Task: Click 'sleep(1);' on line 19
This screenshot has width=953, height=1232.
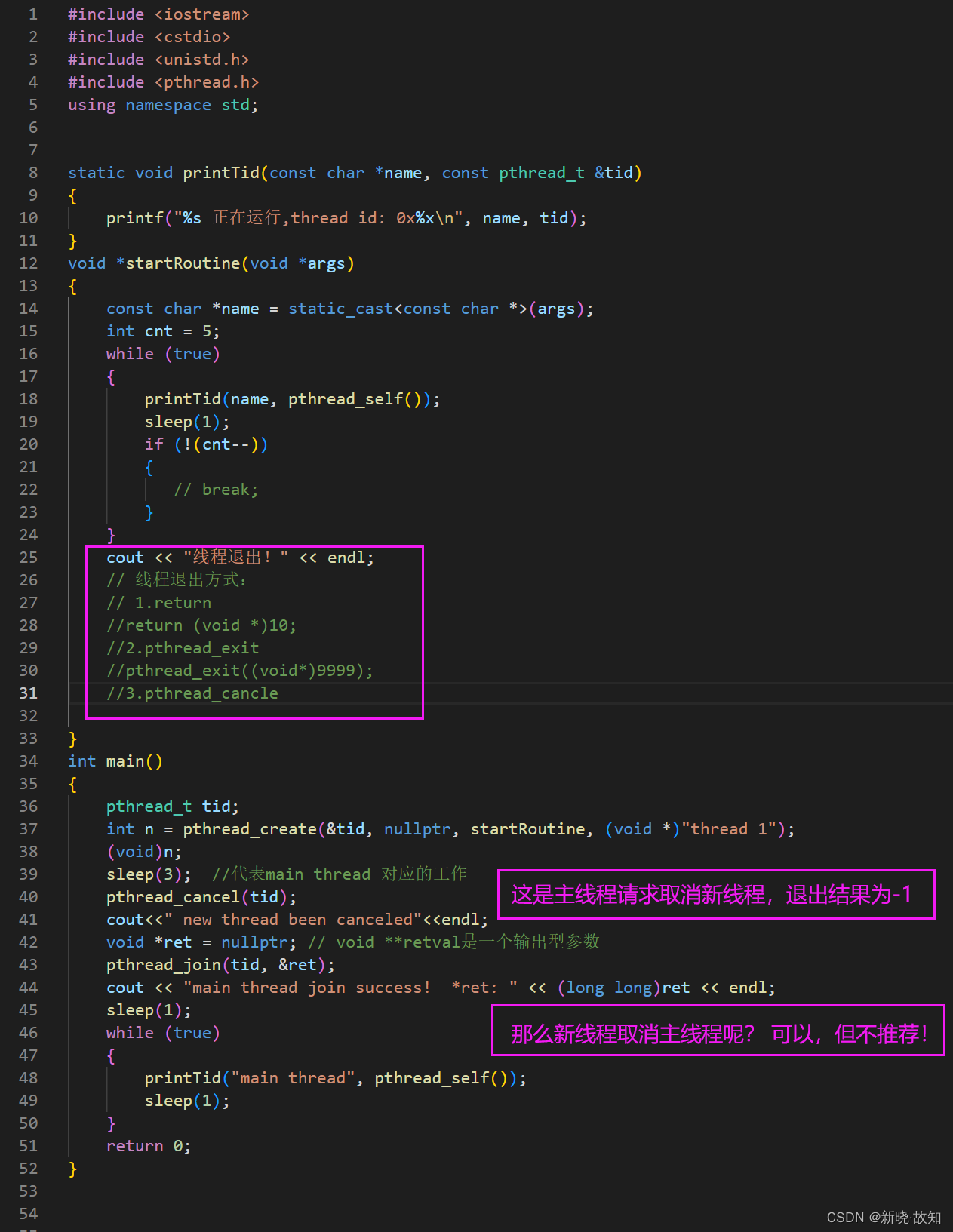Action: point(187,422)
